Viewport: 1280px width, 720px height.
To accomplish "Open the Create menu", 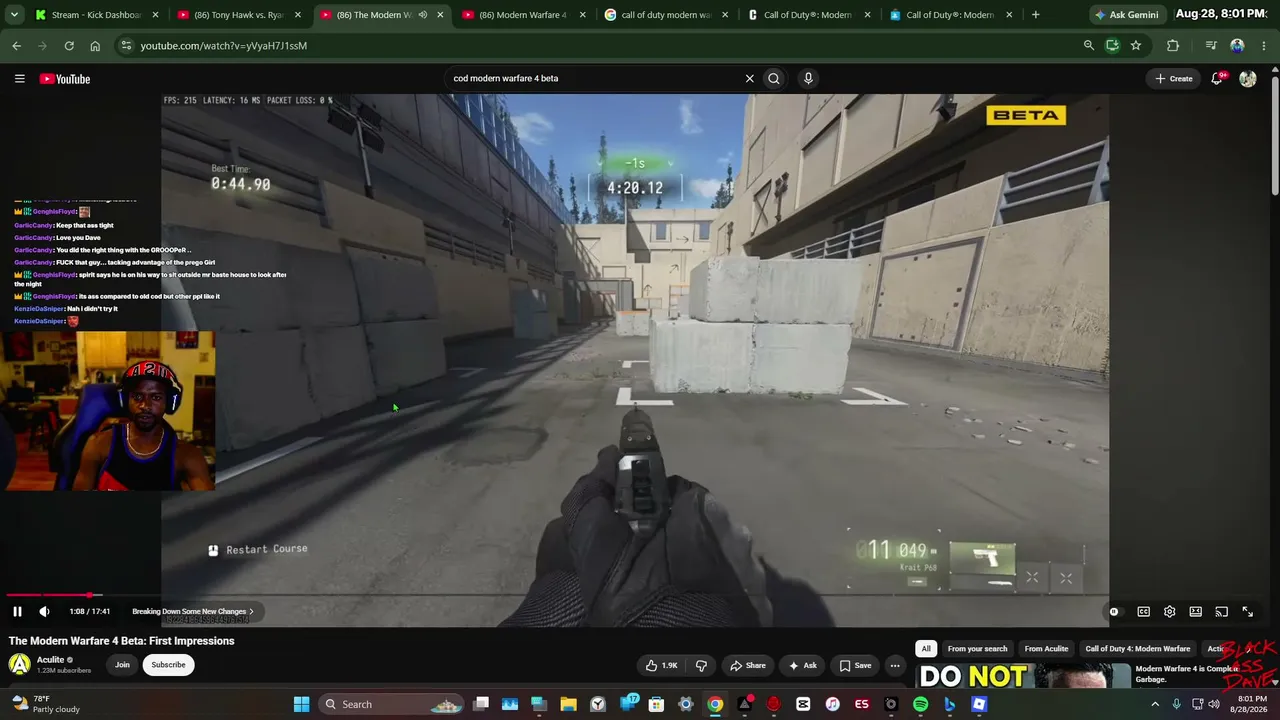I will pos(1173,79).
